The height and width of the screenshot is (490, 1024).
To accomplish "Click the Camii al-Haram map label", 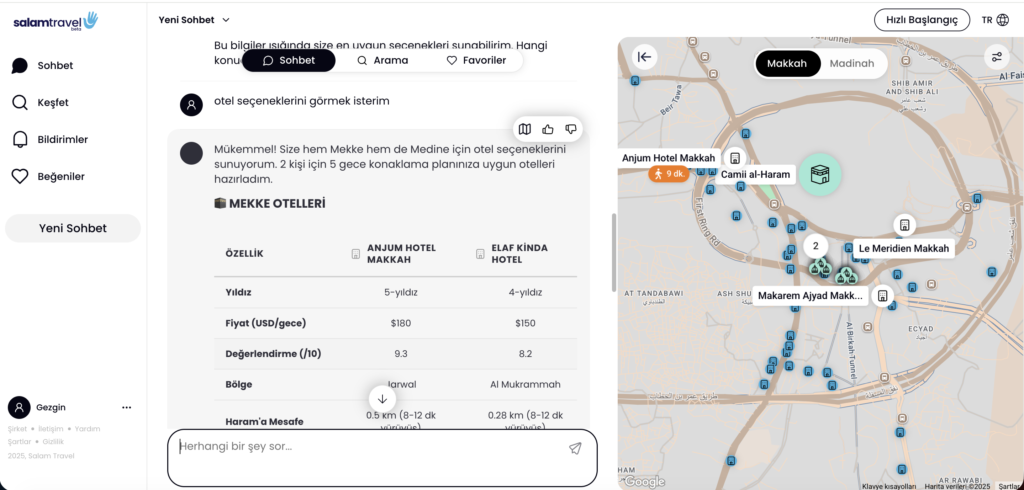I will [x=756, y=174].
